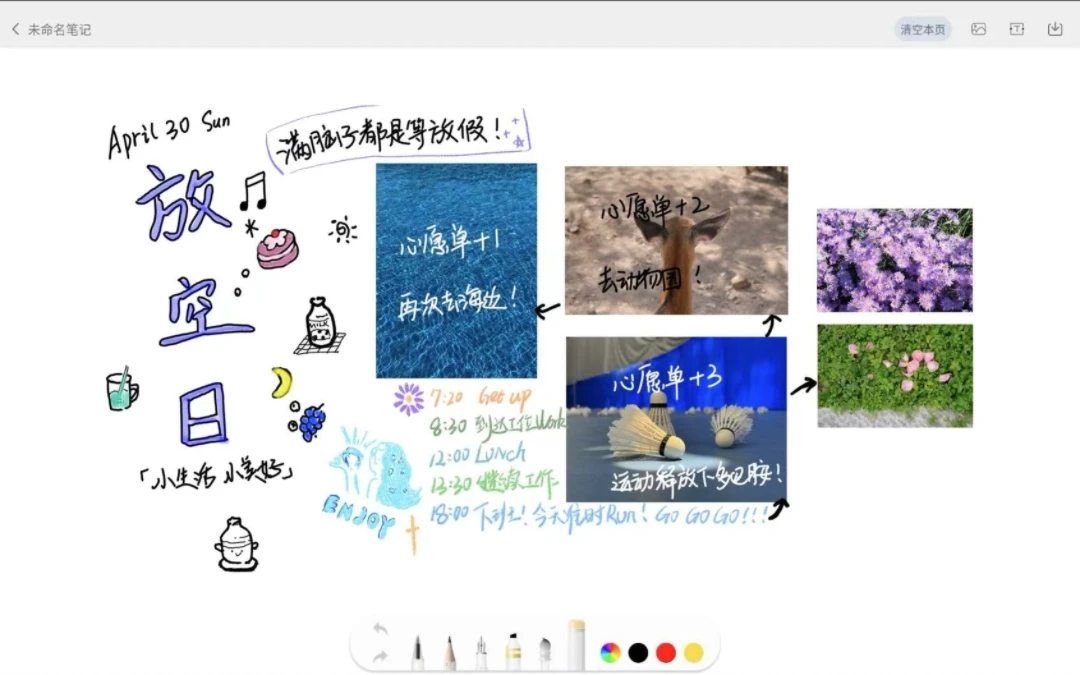Open the insert text tool
The width and height of the screenshot is (1080, 675).
[1016, 29]
